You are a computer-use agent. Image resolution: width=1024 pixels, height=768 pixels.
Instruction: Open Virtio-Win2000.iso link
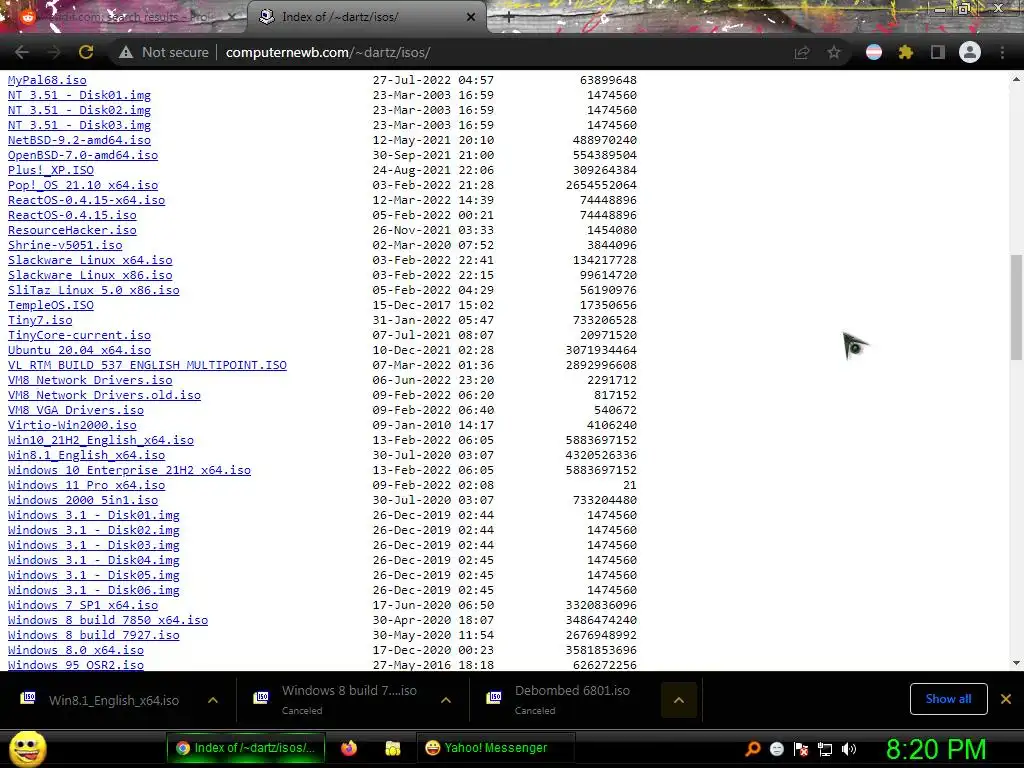(72, 426)
